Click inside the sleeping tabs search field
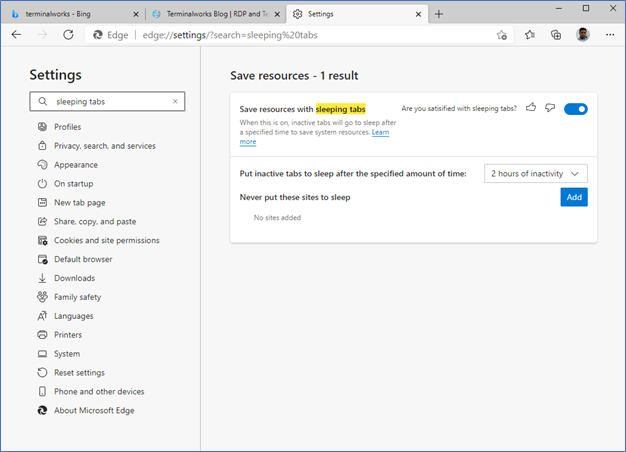Image resolution: width=626 pixels, height=452 pixels. 108,101
